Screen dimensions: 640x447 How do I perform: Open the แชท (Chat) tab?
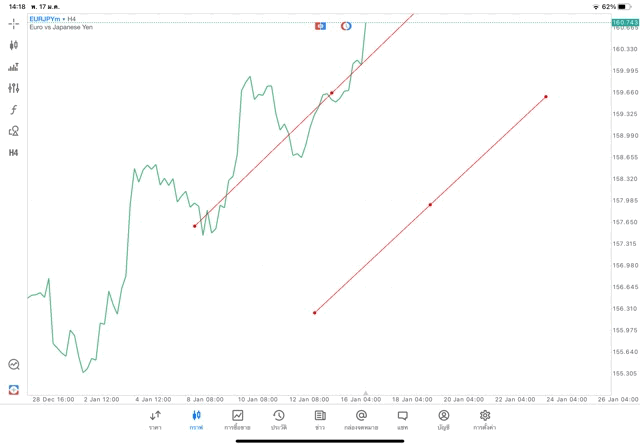point(402,419)
